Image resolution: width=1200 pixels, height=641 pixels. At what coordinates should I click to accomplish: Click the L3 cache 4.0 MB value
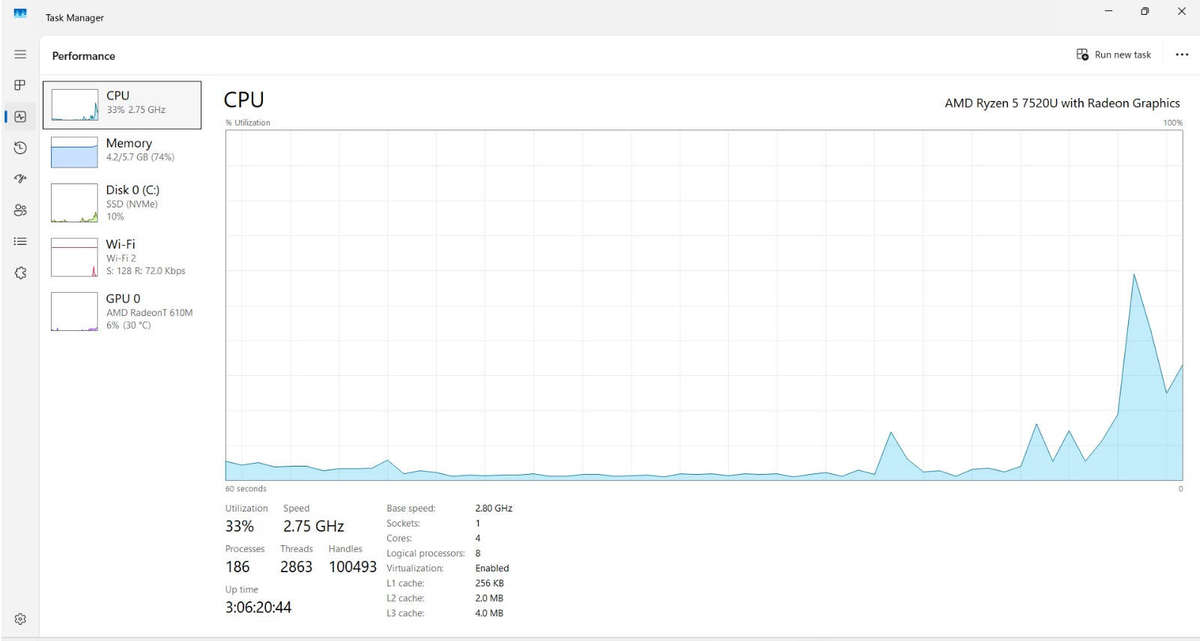coord(489,613)
